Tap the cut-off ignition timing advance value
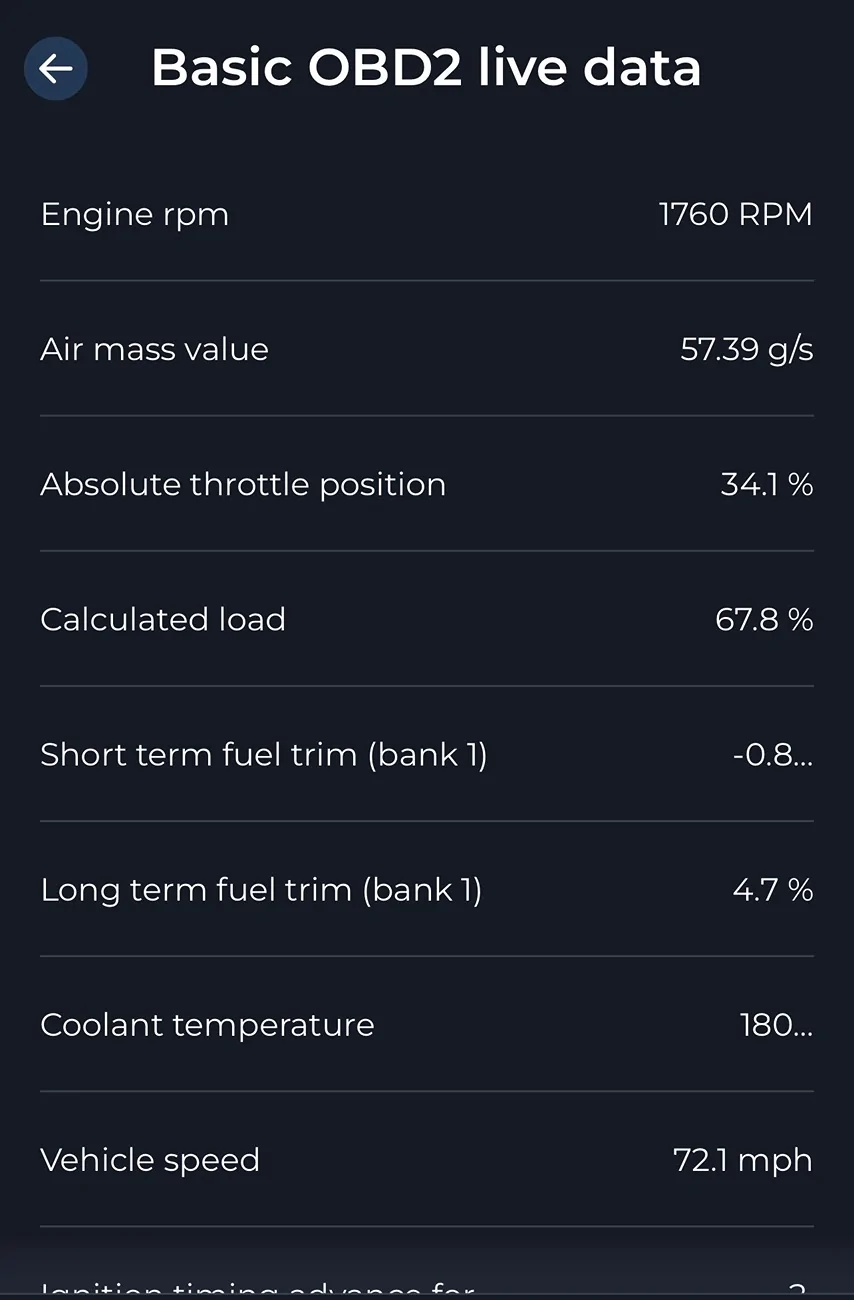This screenshot has width=854, height=1300. pyautogui.click(x=796, y=1290)
